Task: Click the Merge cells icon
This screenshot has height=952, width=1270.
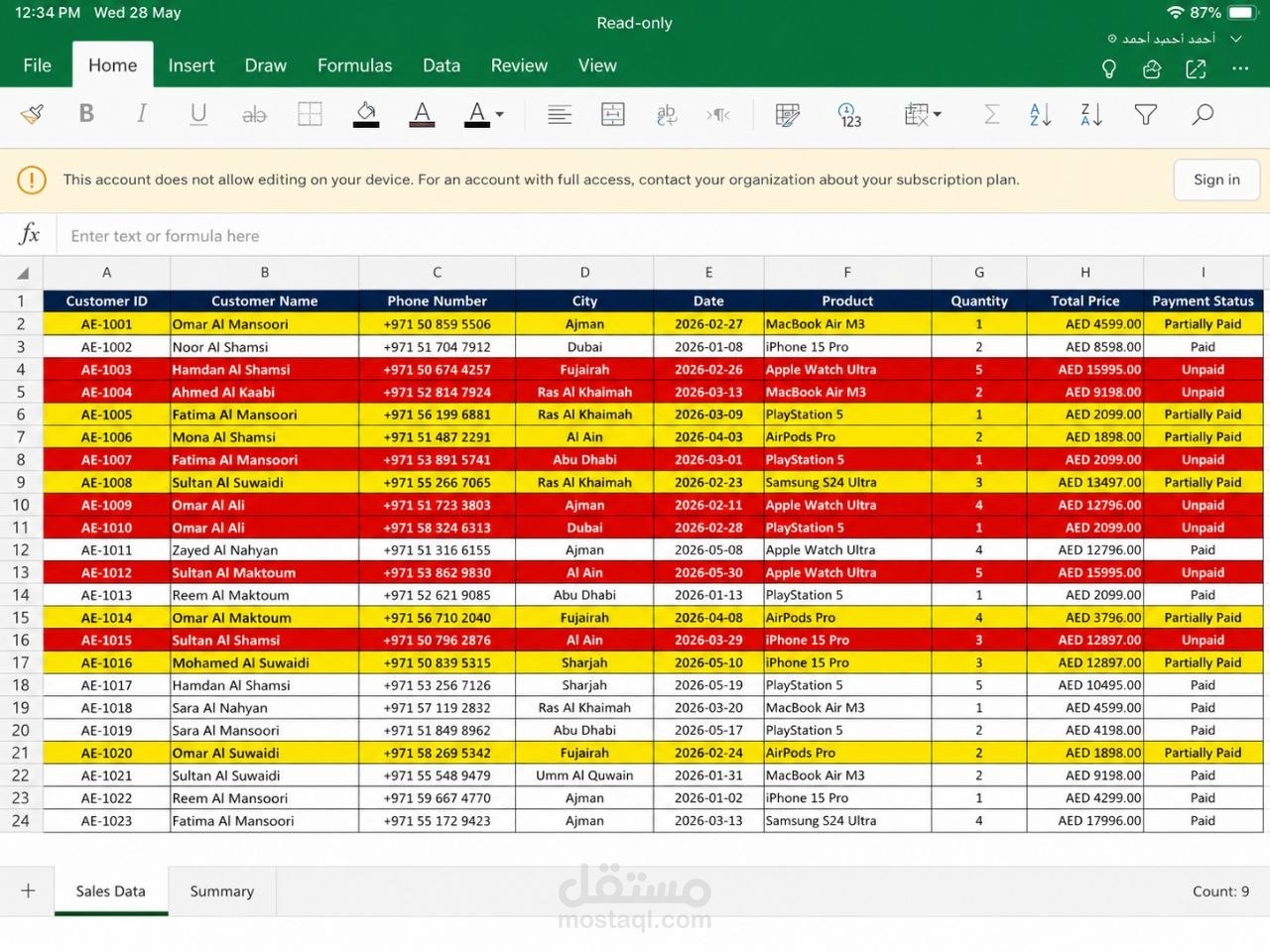Action: (x=613, y=115)
